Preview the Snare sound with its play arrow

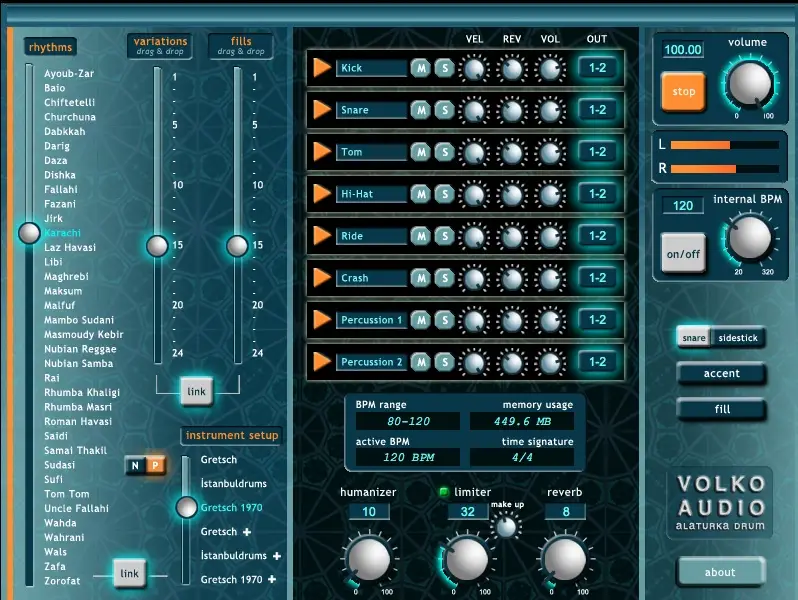click(x=322, y=109)
